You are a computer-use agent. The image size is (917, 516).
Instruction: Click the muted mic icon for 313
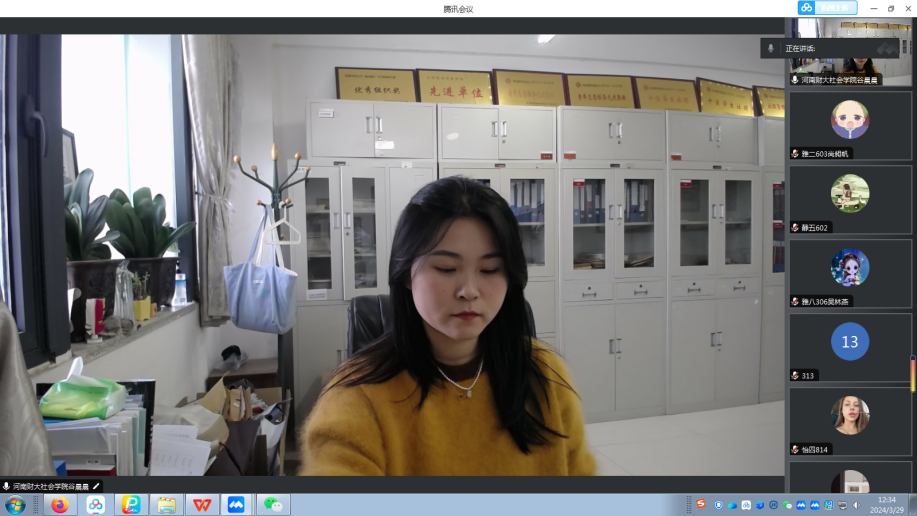point(795,376)
